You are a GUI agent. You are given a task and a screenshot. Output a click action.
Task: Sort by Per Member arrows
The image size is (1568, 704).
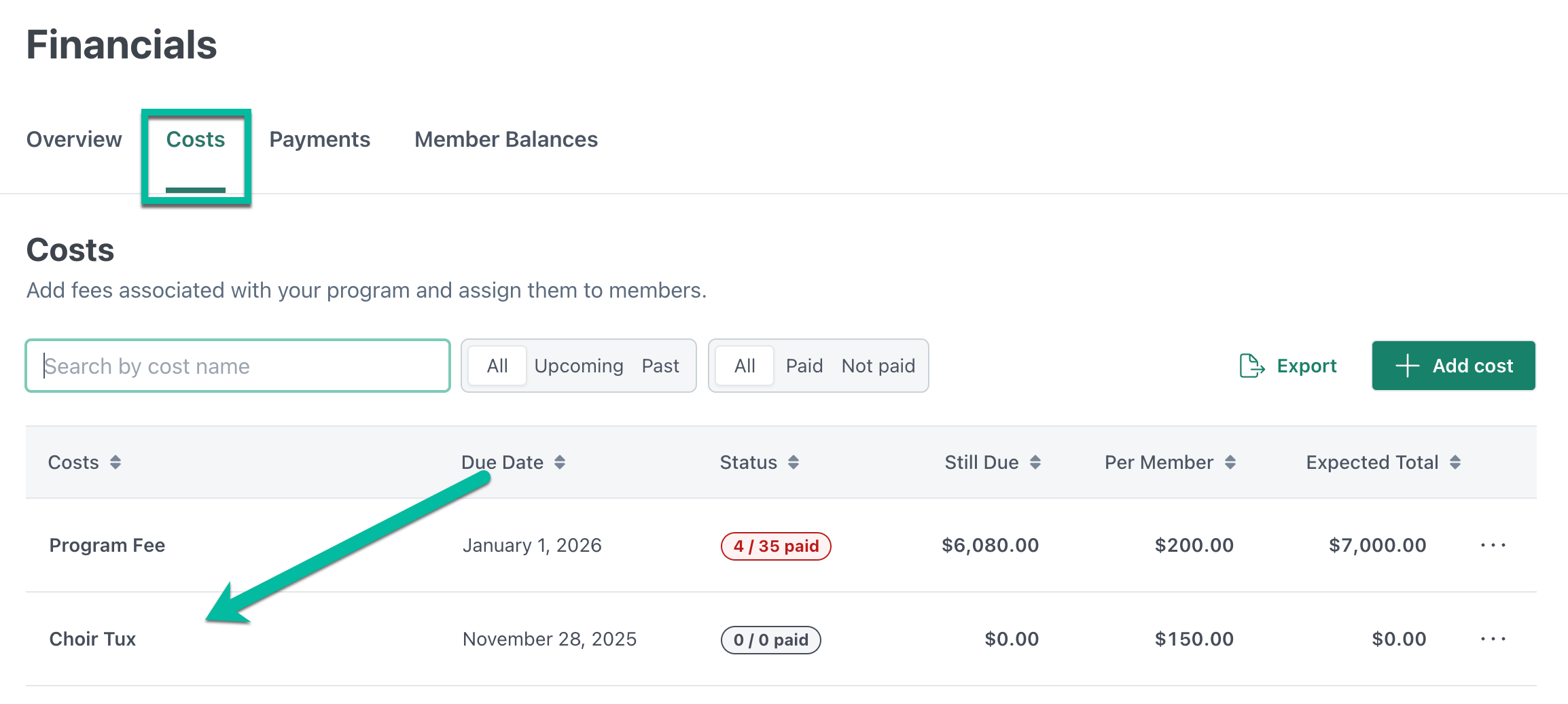(x=1230, y=463)
